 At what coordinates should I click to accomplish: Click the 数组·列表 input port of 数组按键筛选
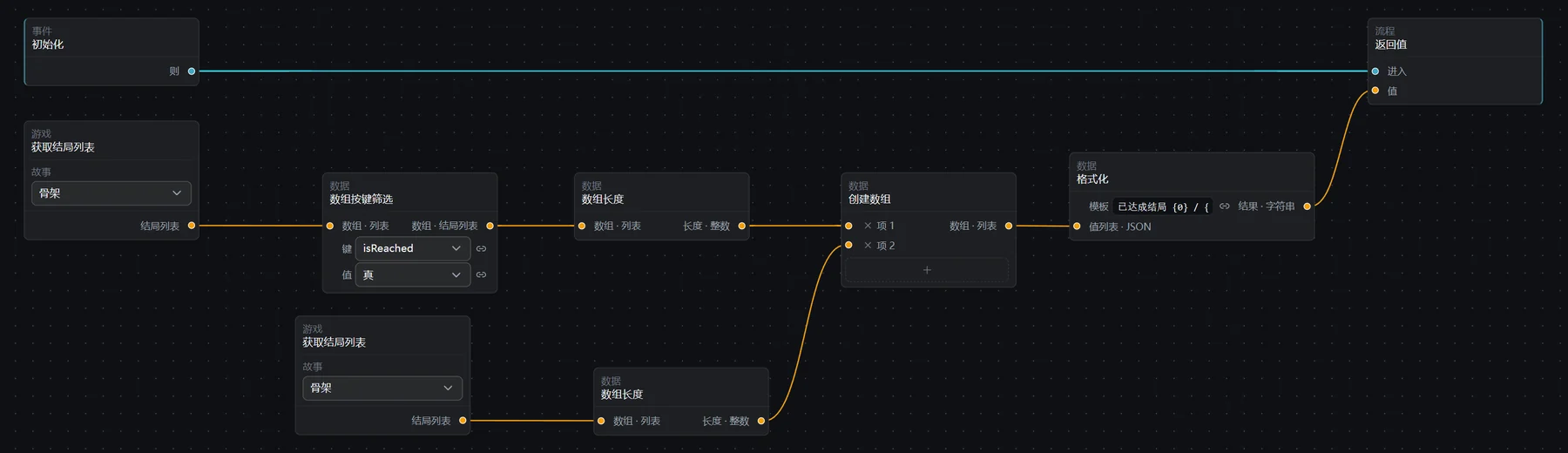point(330,226)
